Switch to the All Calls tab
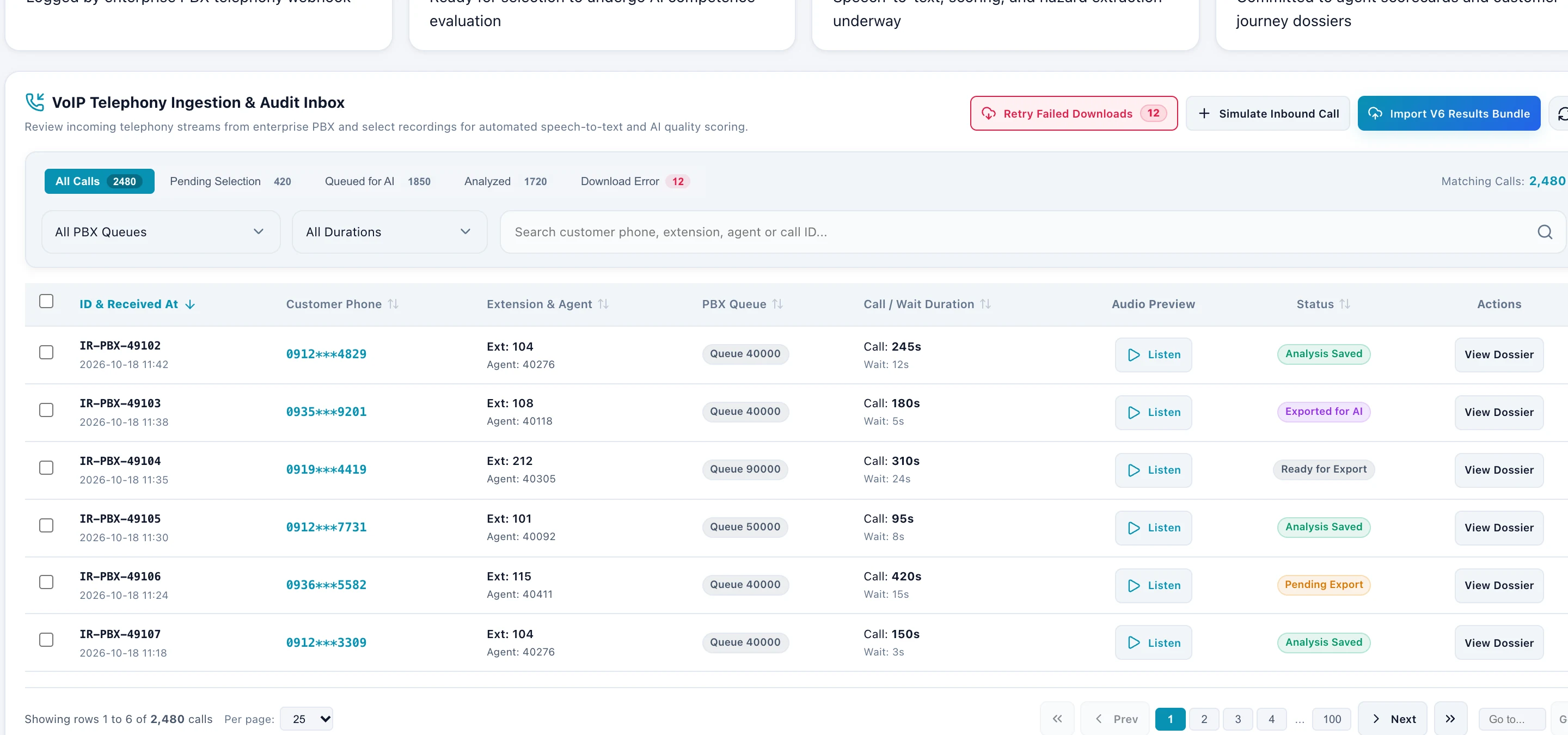The image size is (1568, 735). pos(99,181)
